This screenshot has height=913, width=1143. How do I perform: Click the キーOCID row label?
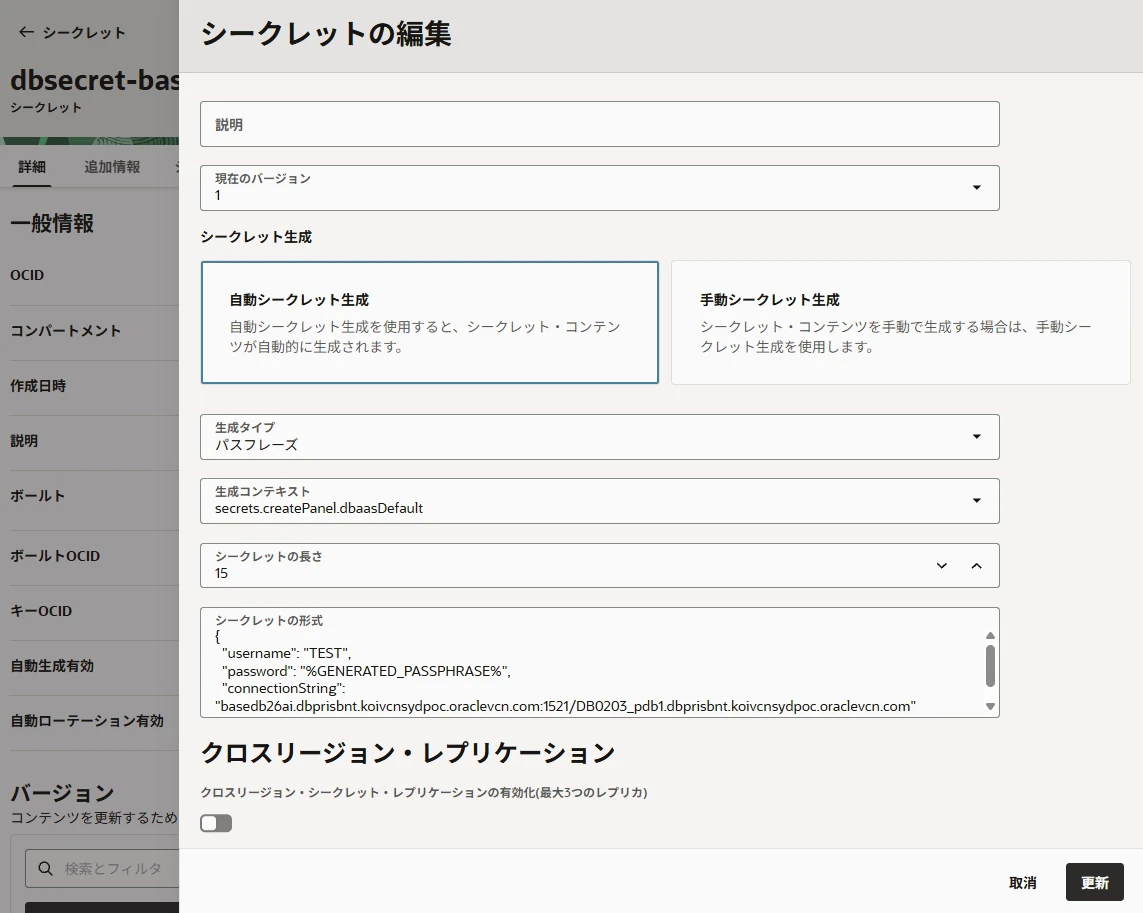click(41, 611)
